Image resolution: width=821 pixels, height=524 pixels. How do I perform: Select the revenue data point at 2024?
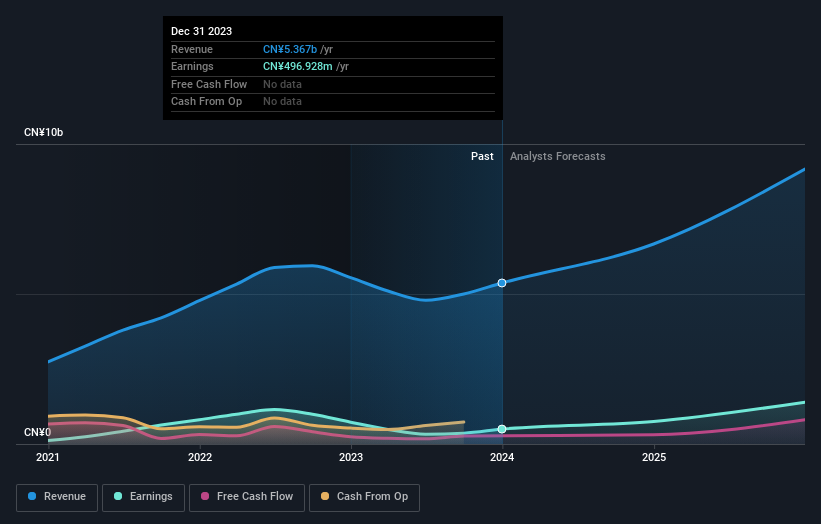tap(502, 283)
